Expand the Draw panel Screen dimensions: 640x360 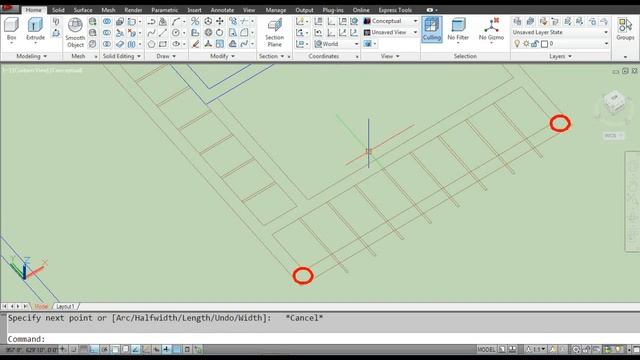click(166, 56)
